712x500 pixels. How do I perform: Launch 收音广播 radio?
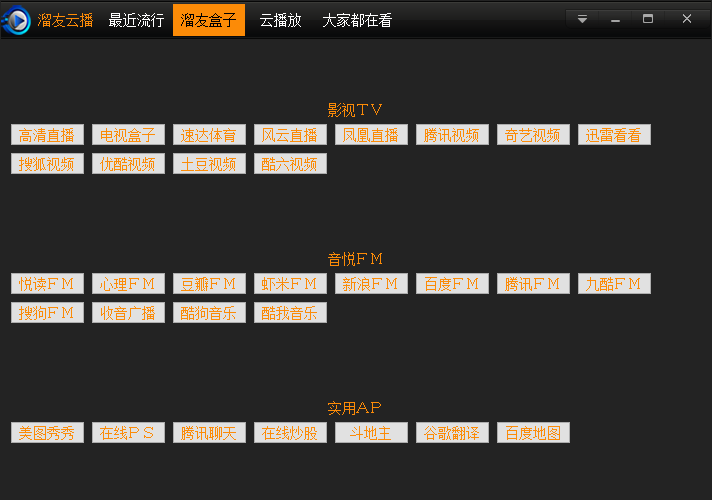pyautogui.click(x=128, y=312)
